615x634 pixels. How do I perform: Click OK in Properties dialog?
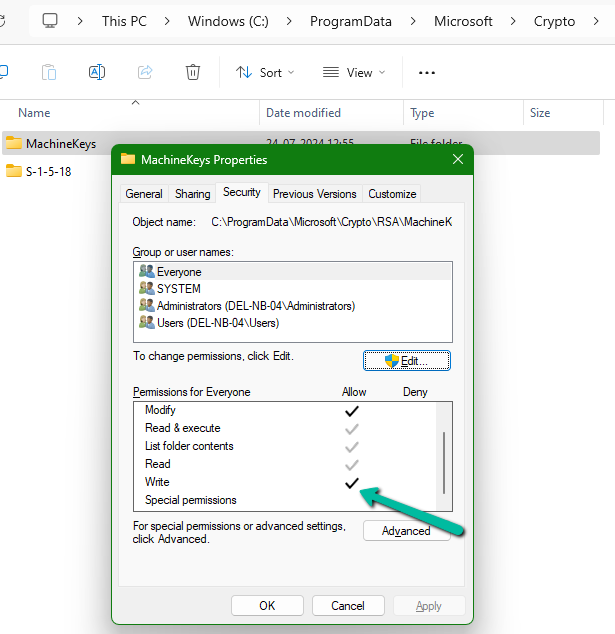pos(267,605)
